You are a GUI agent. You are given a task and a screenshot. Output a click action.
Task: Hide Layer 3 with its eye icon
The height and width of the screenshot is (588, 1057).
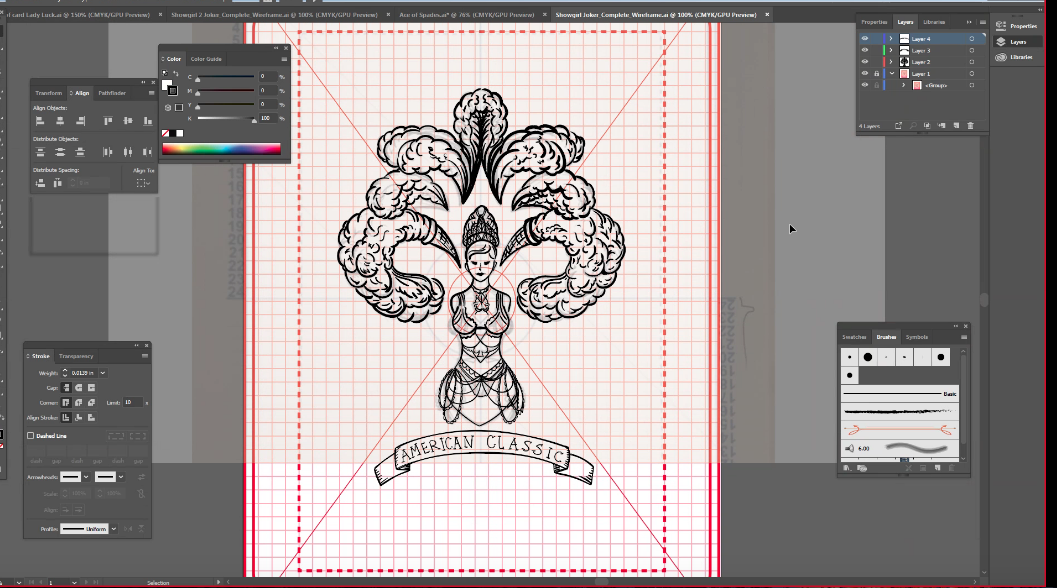click(865, 51)
